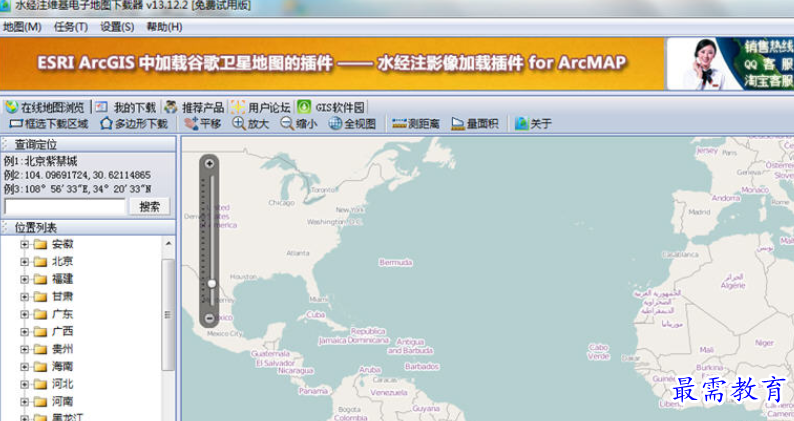Expand the 海南 tree node
The width and height of the screenshot is (794, 421).
[24, 366]
